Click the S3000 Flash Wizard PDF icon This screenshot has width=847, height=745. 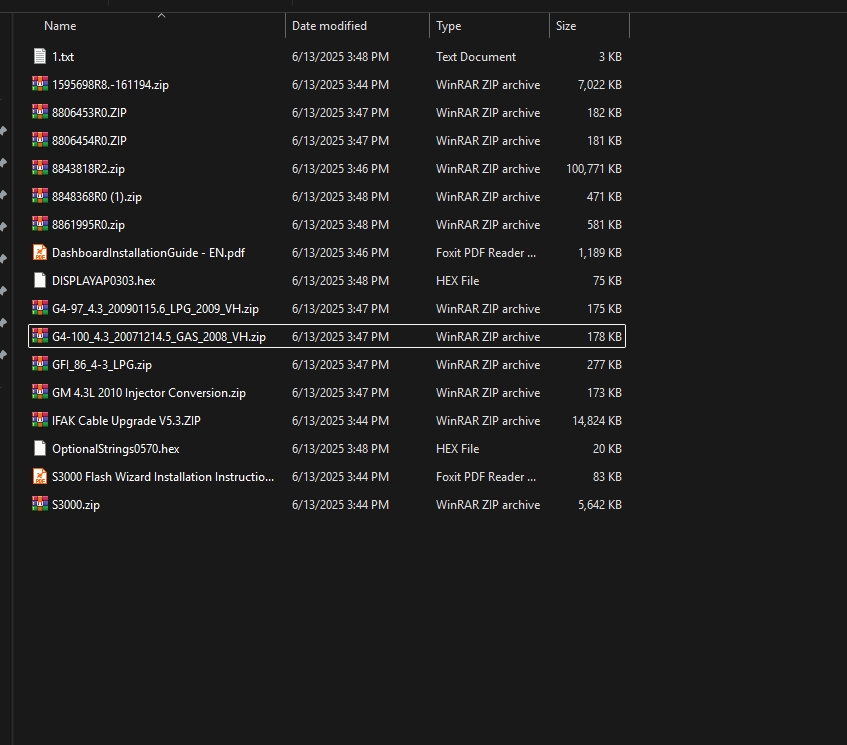coord(40,477)
